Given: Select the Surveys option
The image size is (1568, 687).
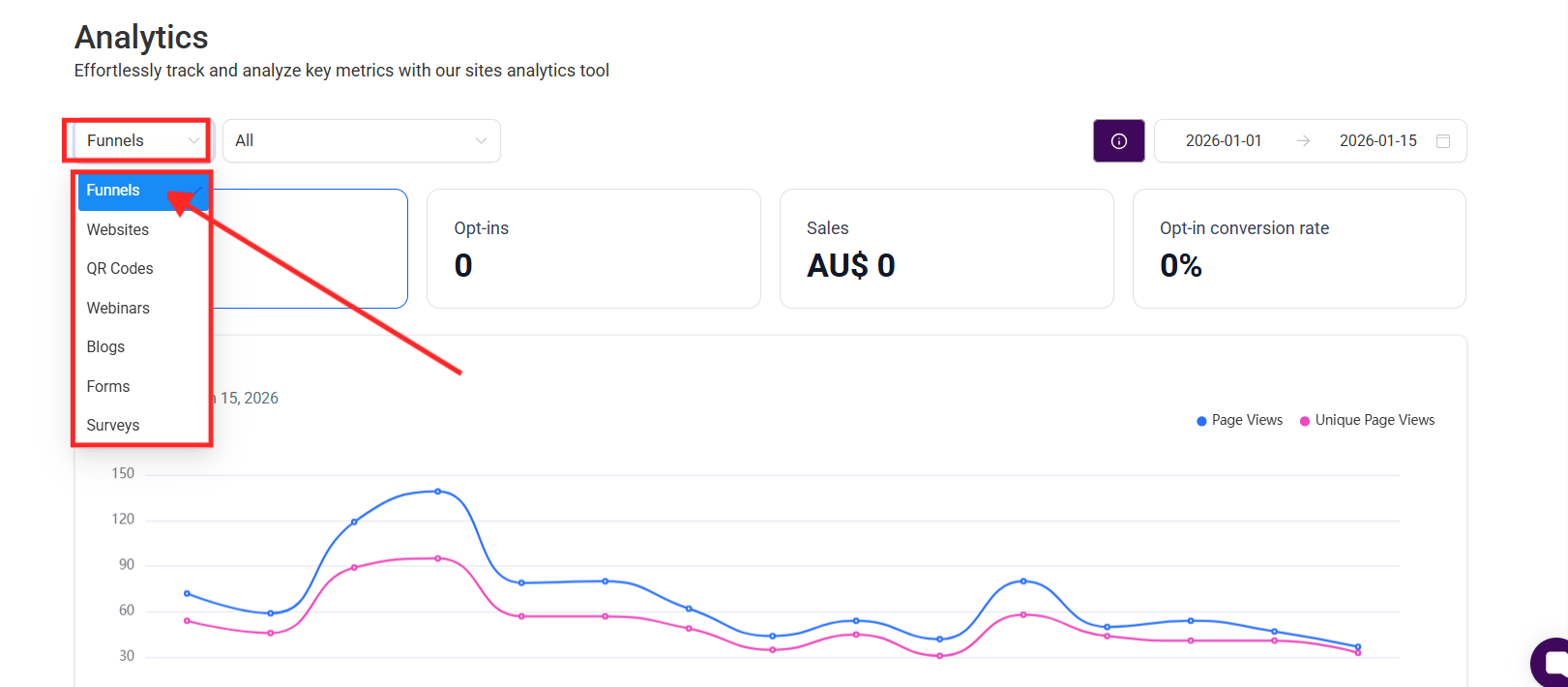Looking at the screenshot, I should [x=113, y=425].
